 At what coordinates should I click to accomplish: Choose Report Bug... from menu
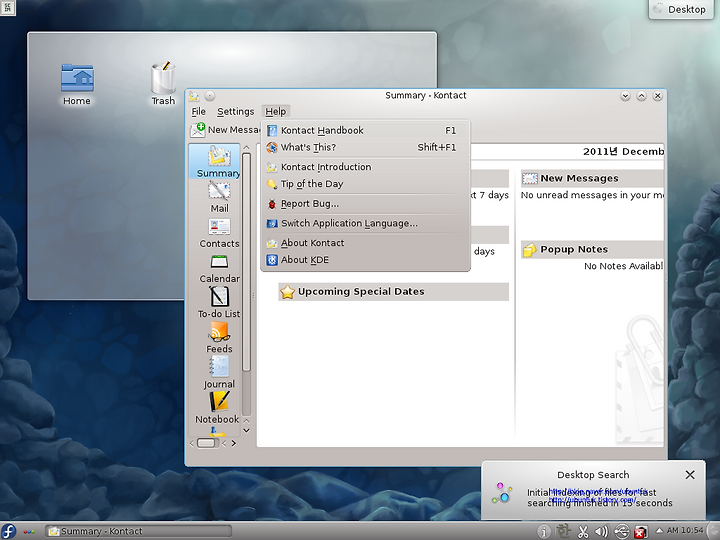[x=365, y=203]
